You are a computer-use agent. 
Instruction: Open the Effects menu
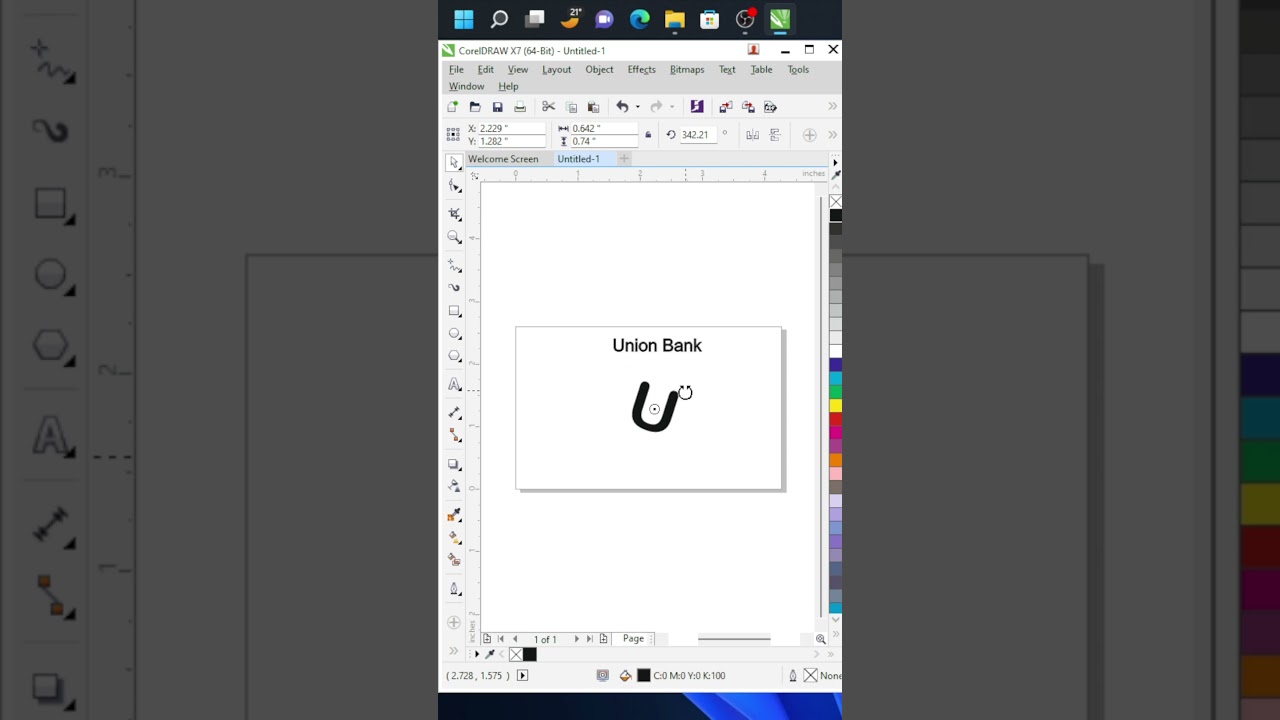click(x=641, y=70)
